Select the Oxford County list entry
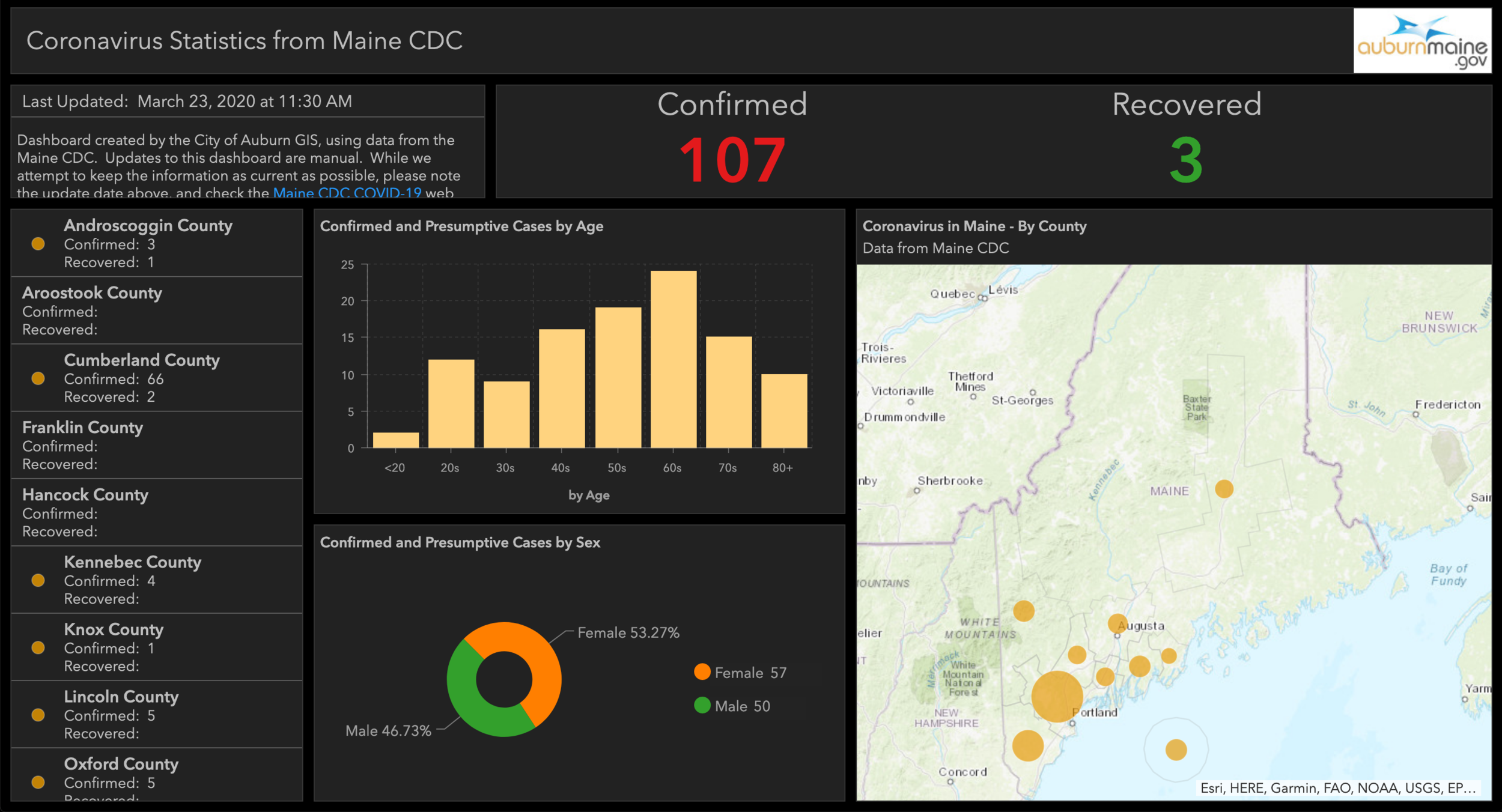This screenshot has width=1502, height=812. point(157,775)
